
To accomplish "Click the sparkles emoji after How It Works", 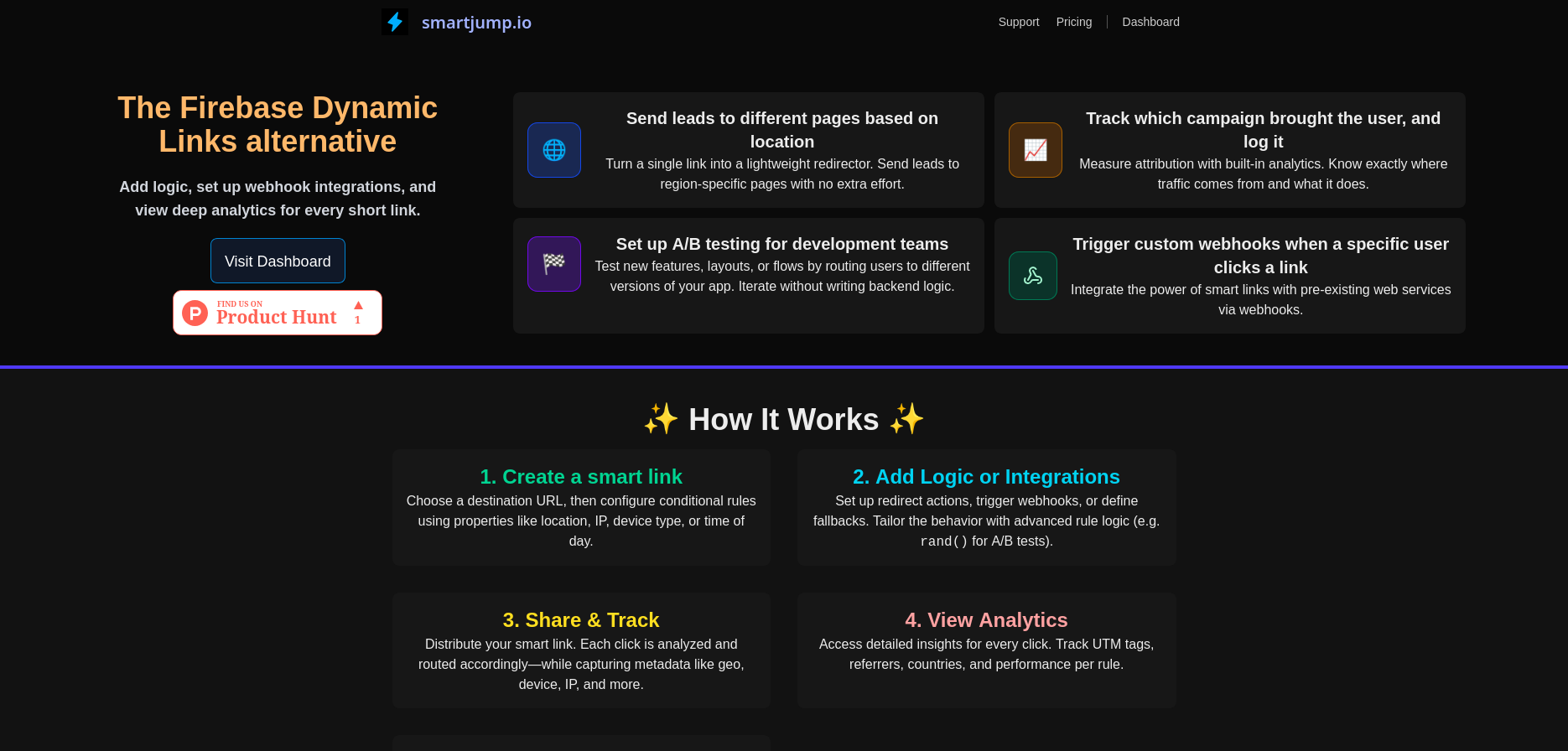I will coord(906,419).
